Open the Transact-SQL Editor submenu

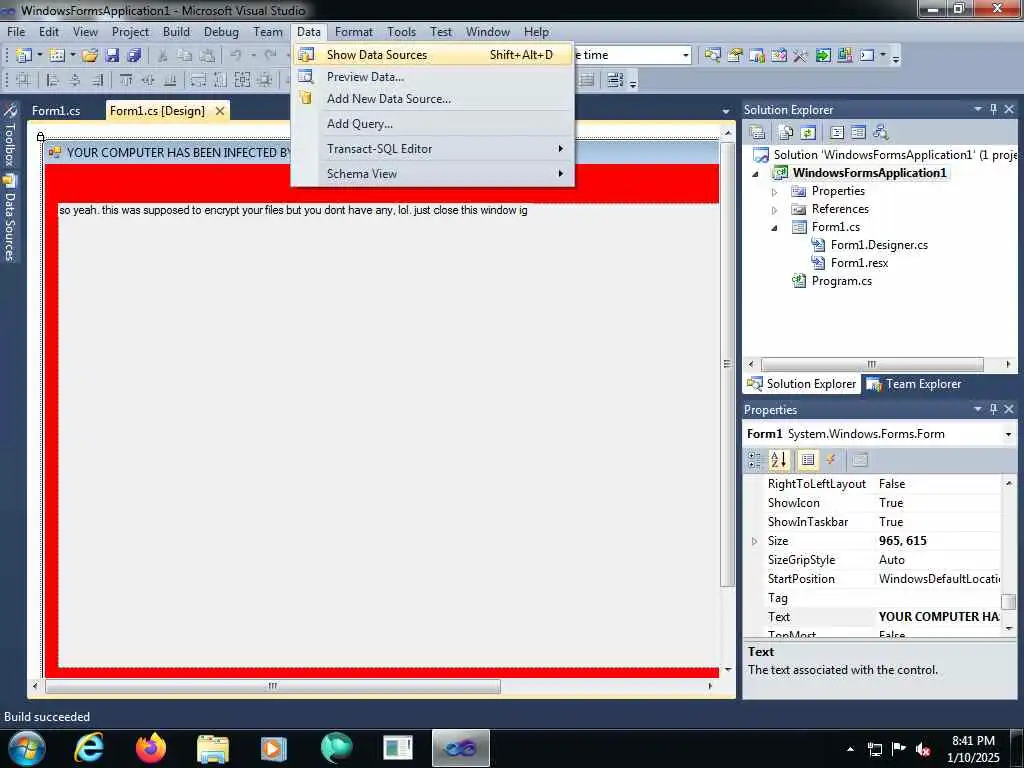tap(432, 149)
